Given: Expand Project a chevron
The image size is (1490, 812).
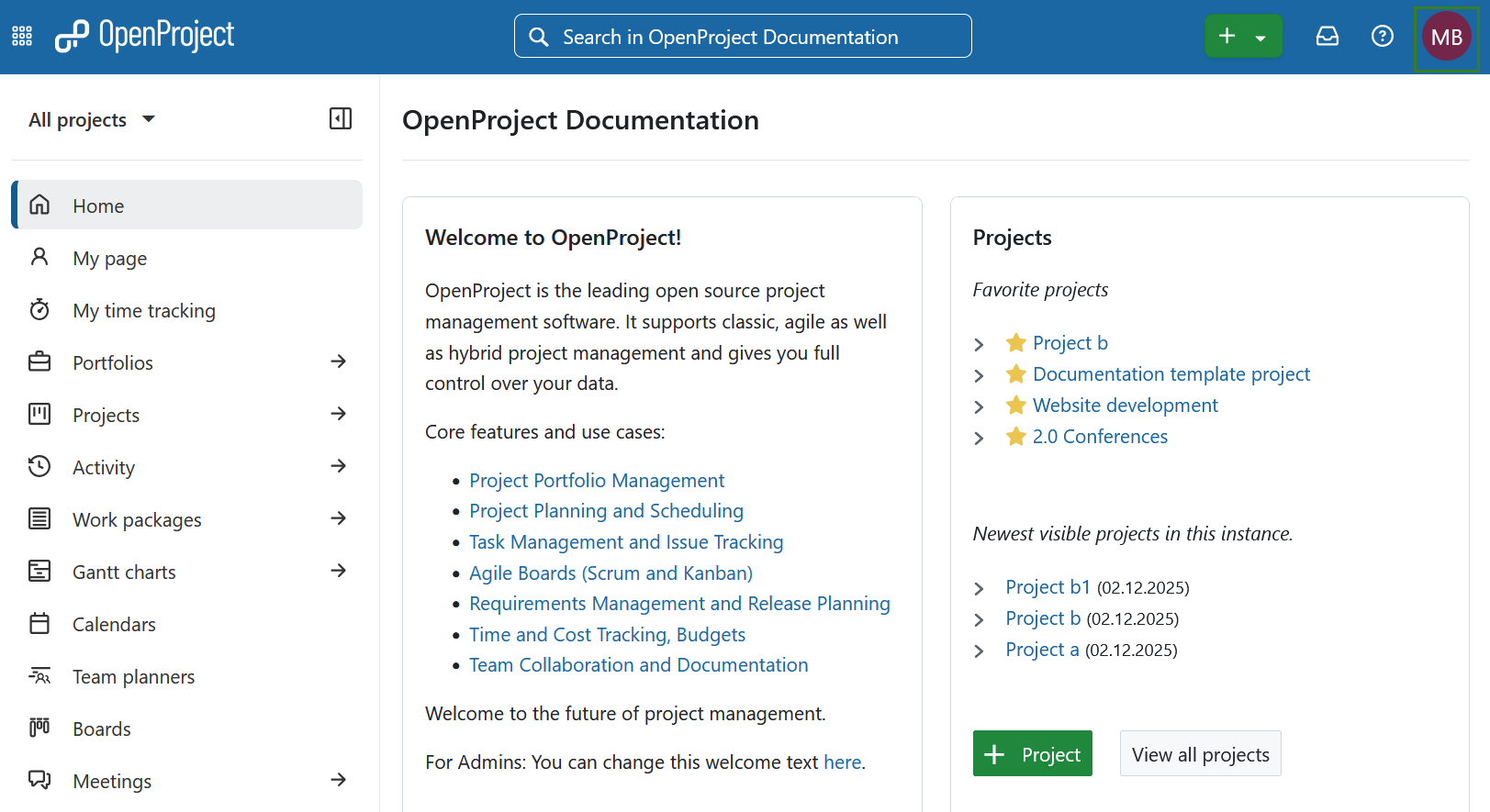Looking at the screenshot, I should (979, 651).
